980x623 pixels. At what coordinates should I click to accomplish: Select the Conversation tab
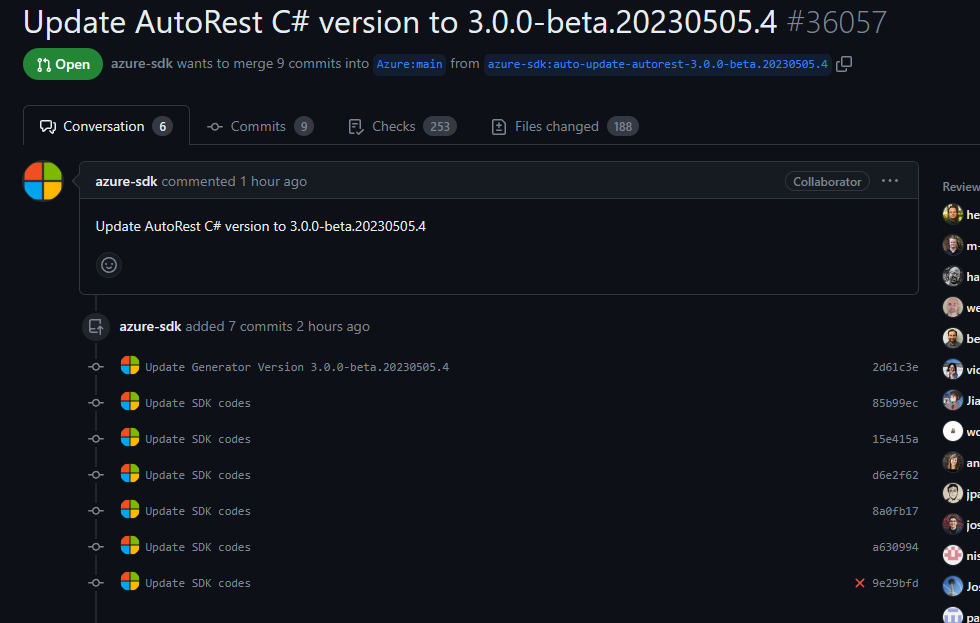tap(105, 125)
